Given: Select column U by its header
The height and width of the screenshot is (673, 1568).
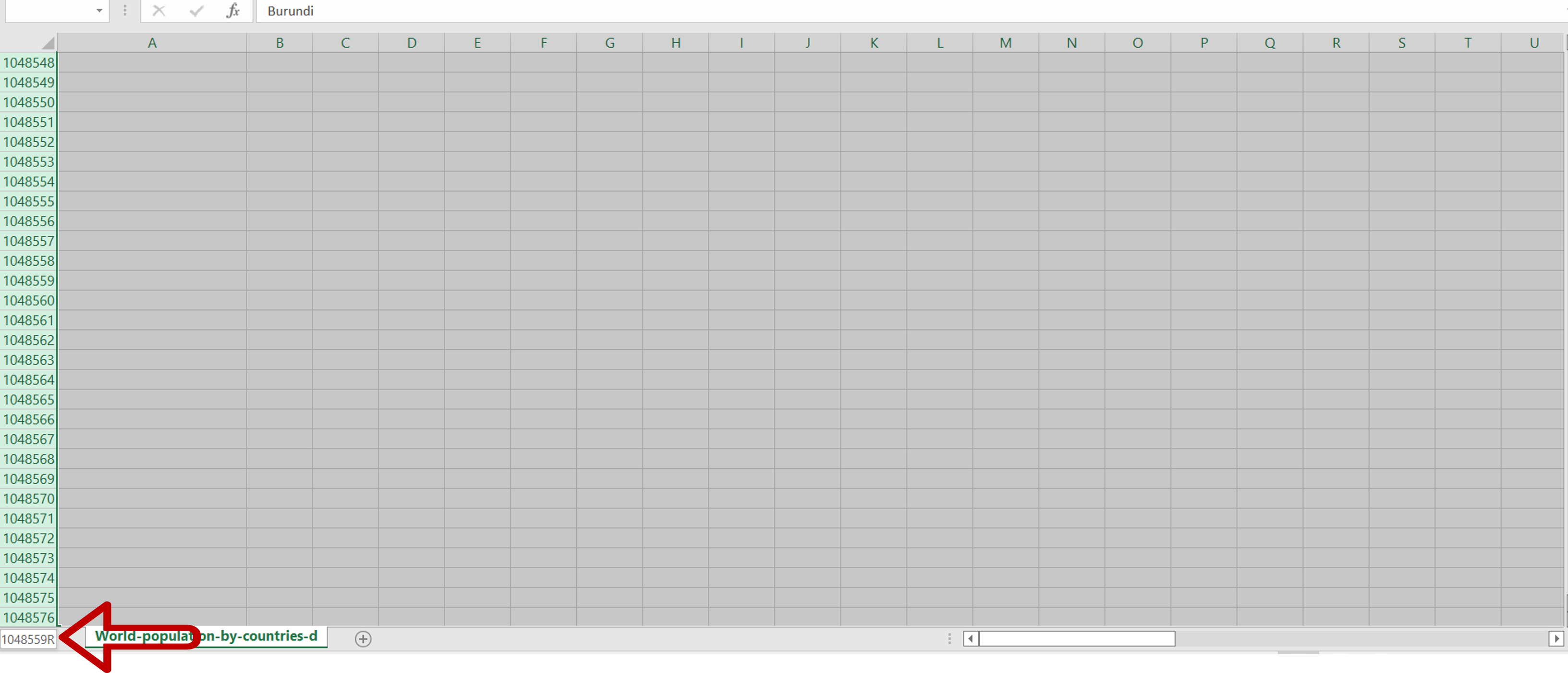Looking at the screenshot, I should point(1533,42).
